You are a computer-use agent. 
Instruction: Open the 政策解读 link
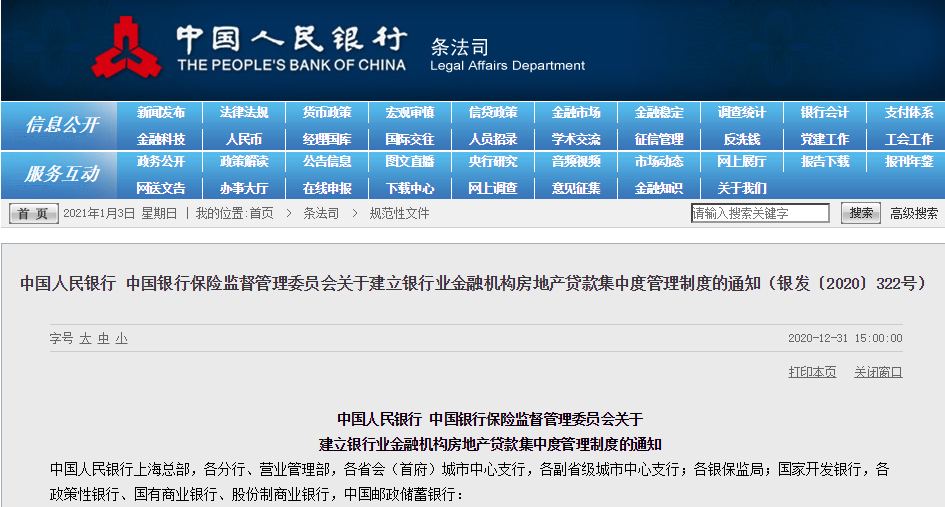click(x=244, y=162)
